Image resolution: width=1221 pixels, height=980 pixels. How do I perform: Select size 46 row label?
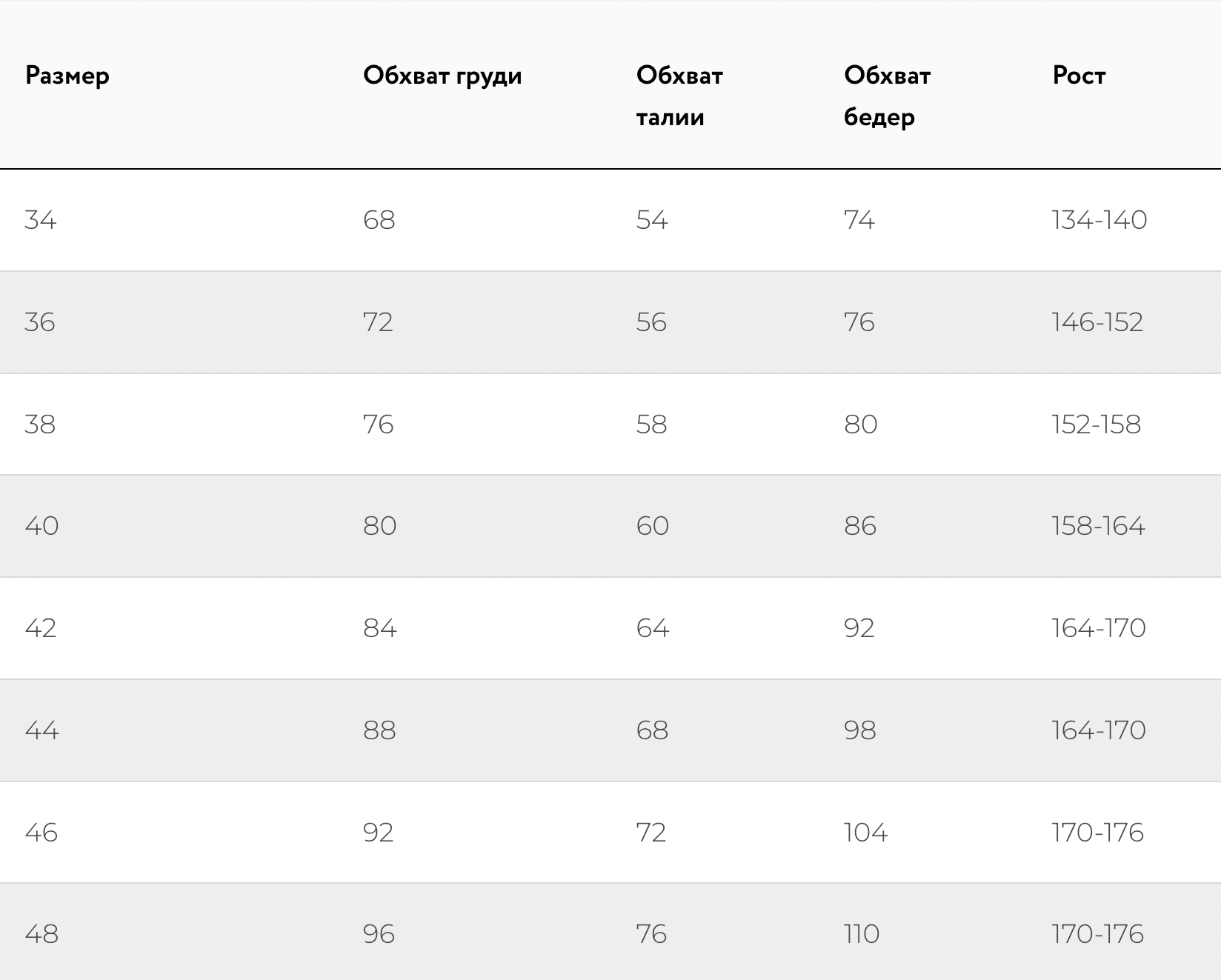click(41, 833)
